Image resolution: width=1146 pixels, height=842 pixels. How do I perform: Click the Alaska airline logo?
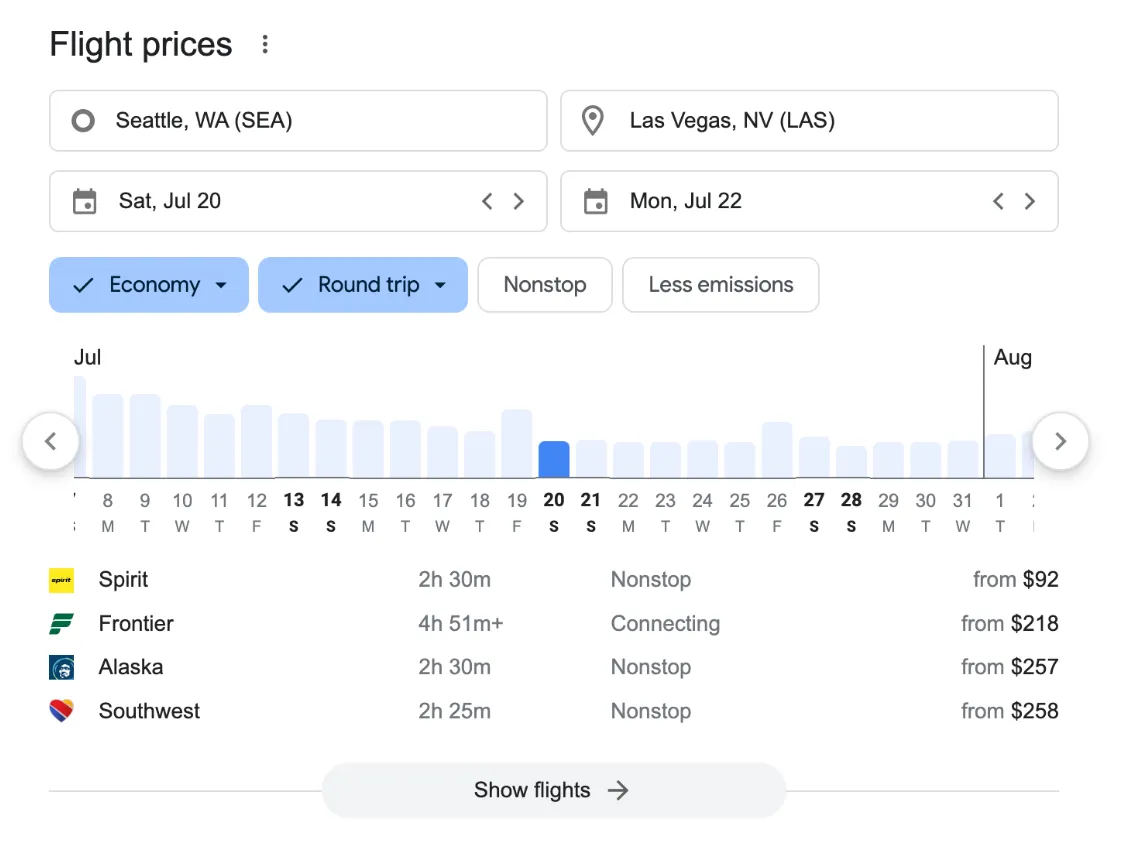tap(61, 667)
